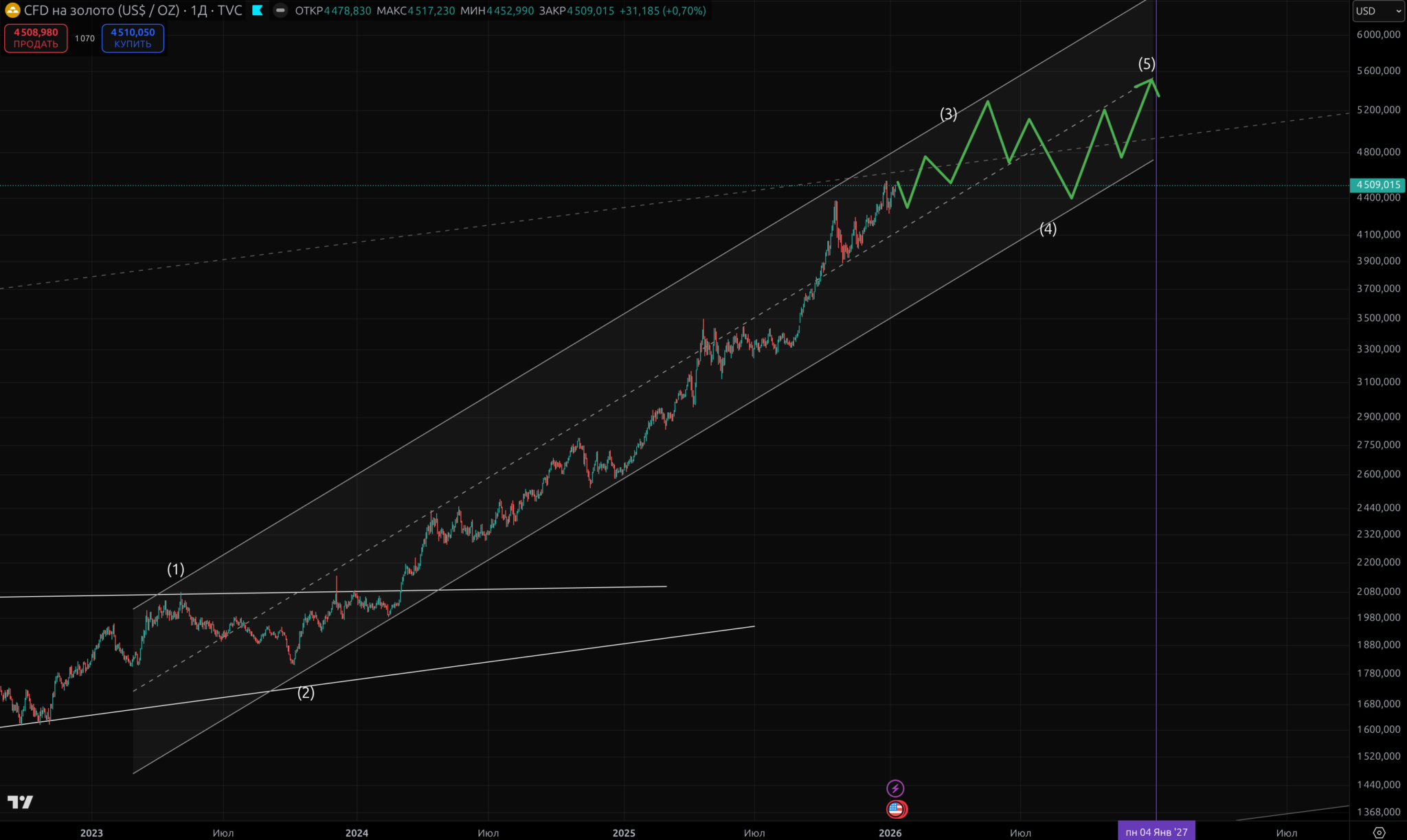Select the wave label (1) text
Image resolution: width=1407 pixels, height=840 pixels.
(176, 569)
